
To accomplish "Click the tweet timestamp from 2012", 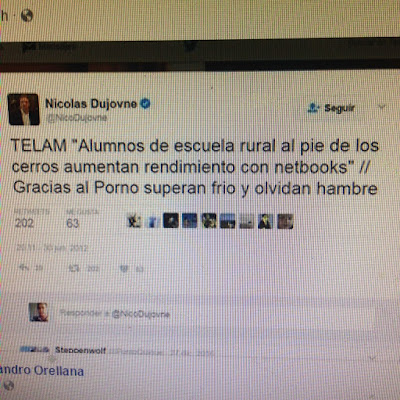I will pyautogui.click(x=52, y=248).
